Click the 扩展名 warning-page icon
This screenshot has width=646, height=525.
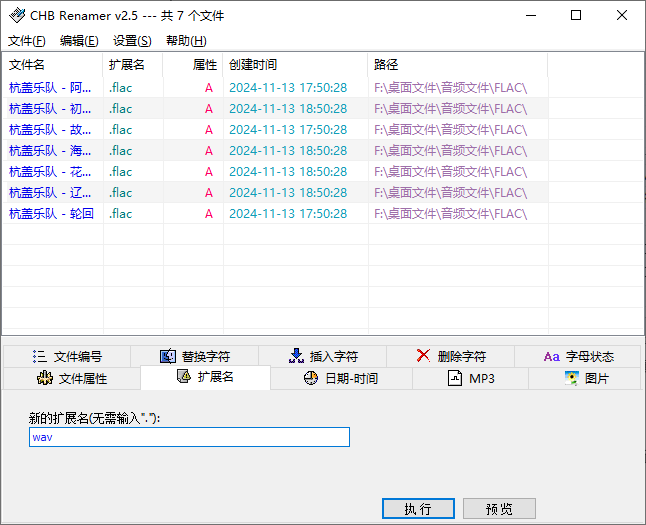coord(184,376)
